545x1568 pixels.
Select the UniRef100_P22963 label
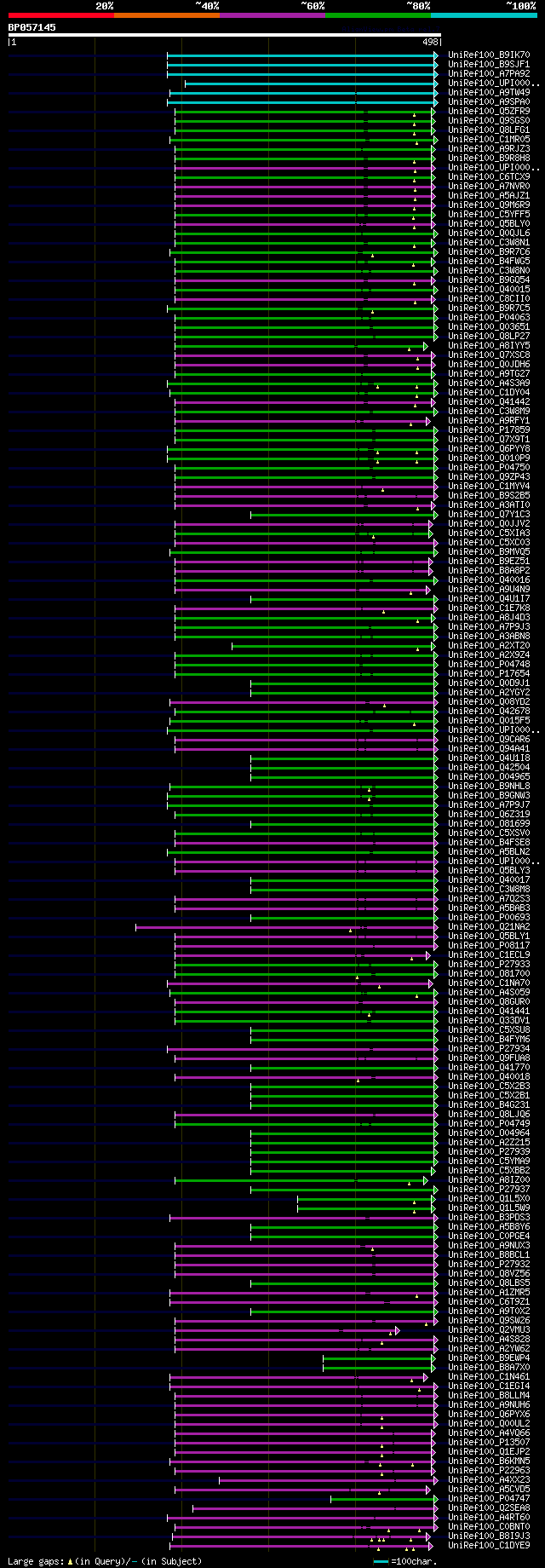coord(489,1471)
